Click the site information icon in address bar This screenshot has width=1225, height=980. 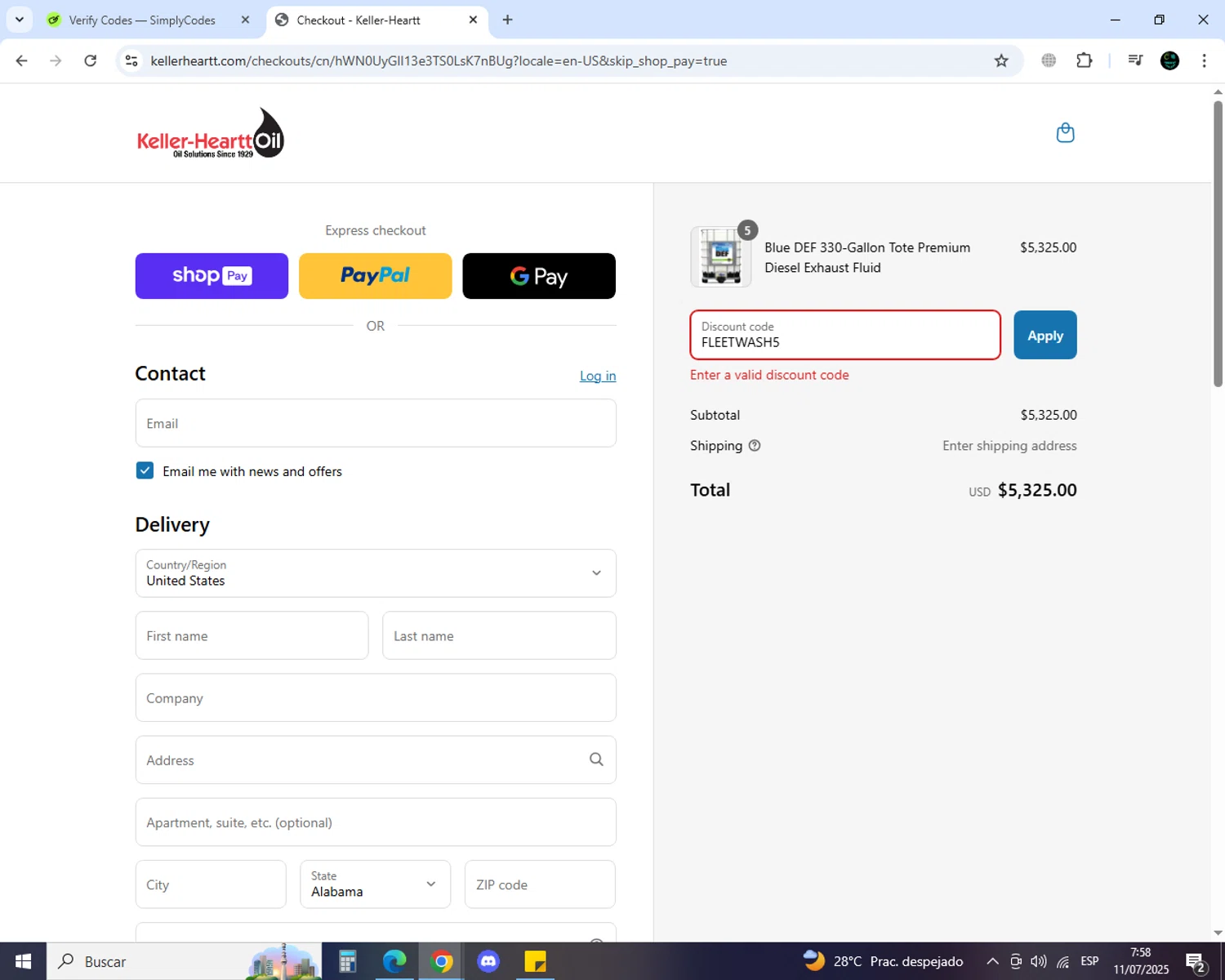[131, 60]
